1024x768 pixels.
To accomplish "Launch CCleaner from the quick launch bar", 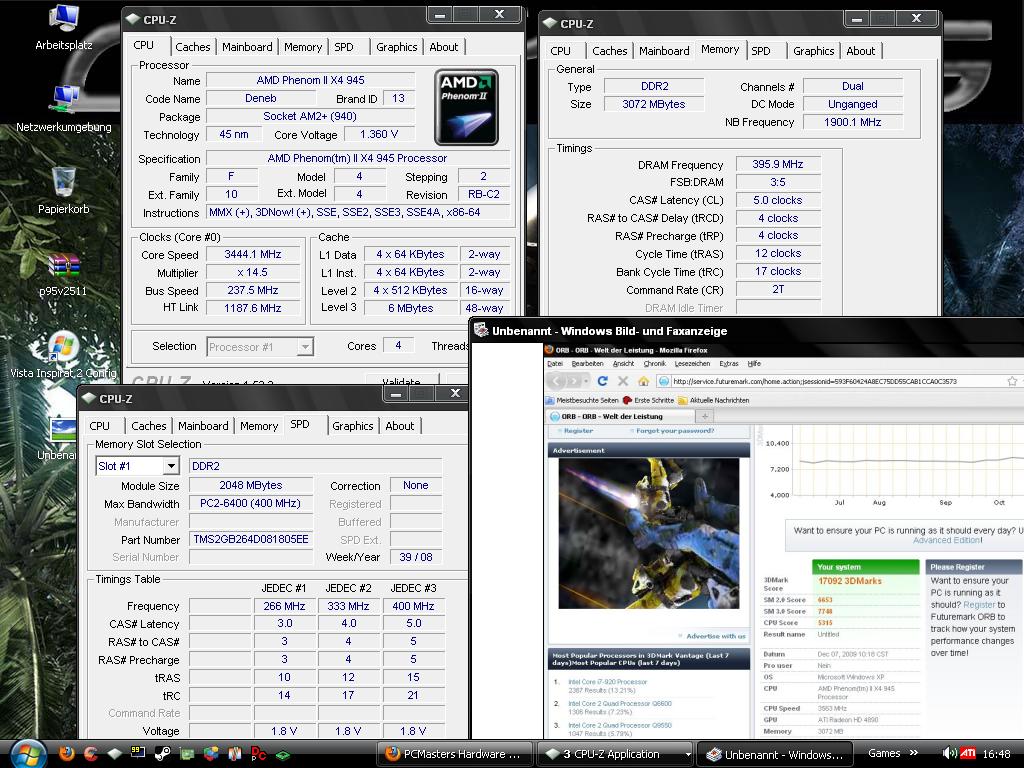I will point(91,754).
